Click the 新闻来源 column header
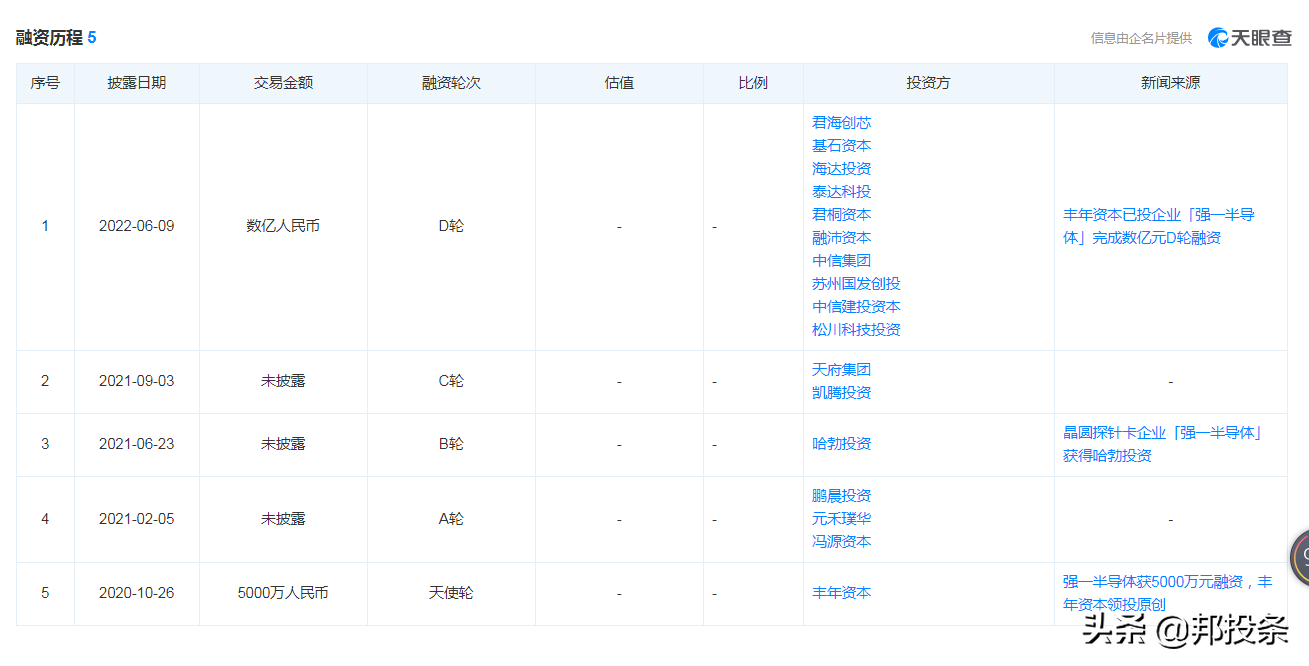The width and height of the screenshot is (1309, 666). coord(1170,83)
